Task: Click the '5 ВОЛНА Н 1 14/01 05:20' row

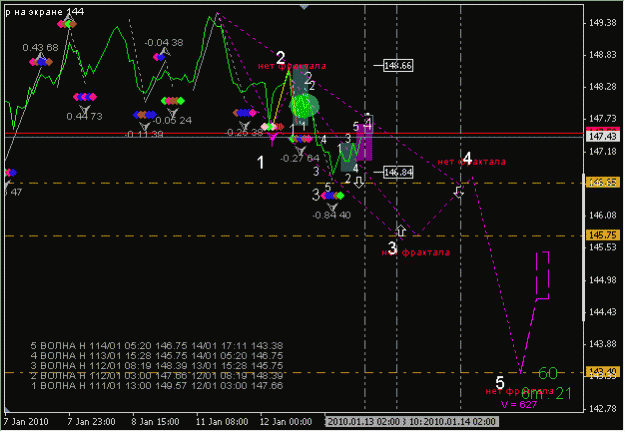Action: click(x=157, y=346)
